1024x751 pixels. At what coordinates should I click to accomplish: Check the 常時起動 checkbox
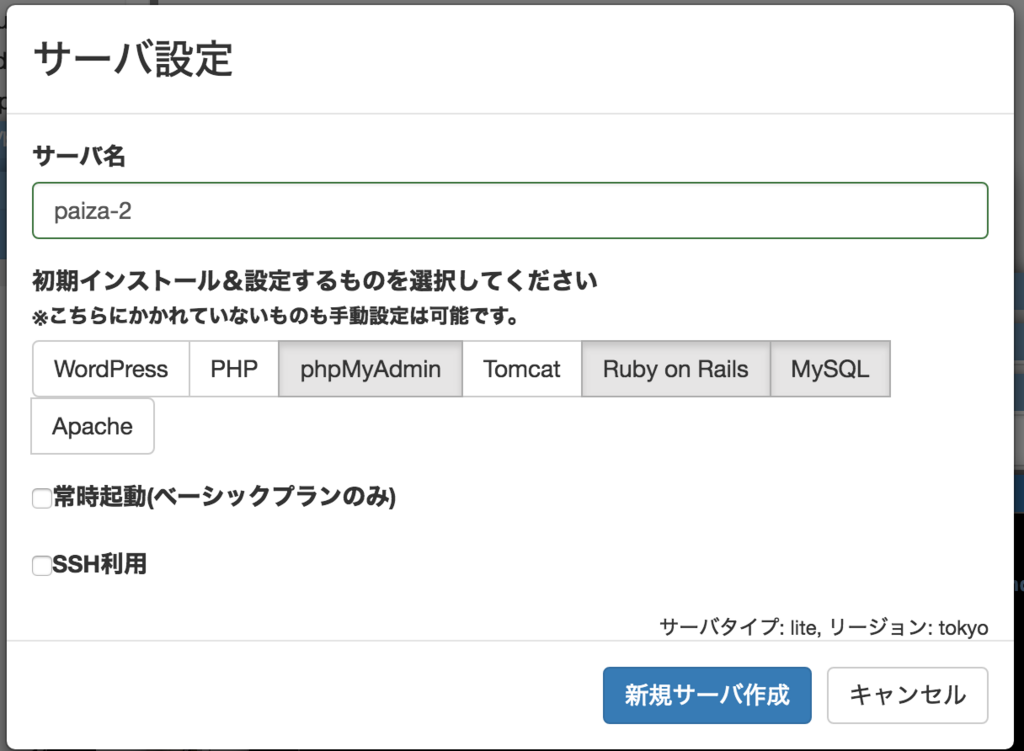click(x=42, y=498)
